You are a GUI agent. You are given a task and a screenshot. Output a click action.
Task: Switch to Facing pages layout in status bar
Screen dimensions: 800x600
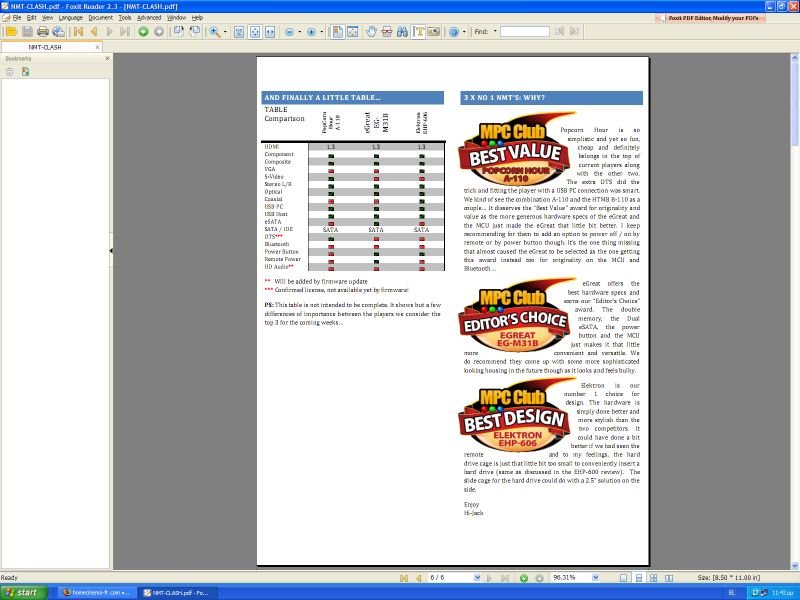click(669, 578)
